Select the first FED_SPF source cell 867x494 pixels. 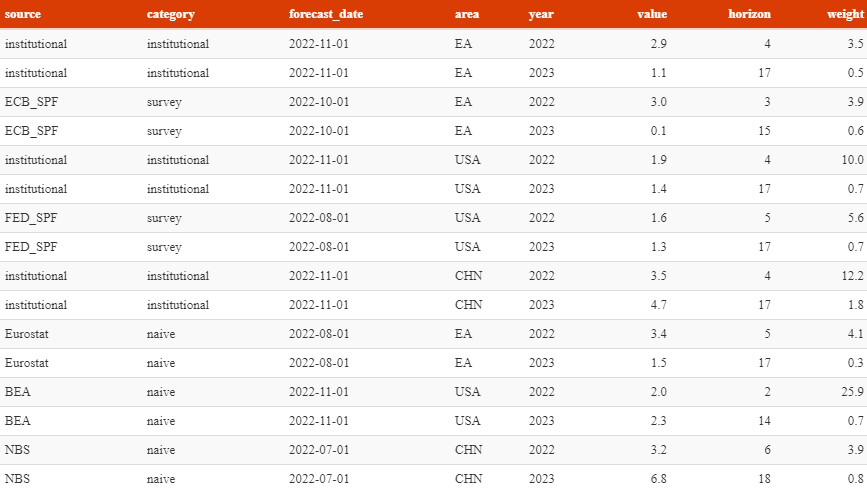(31, 218)
